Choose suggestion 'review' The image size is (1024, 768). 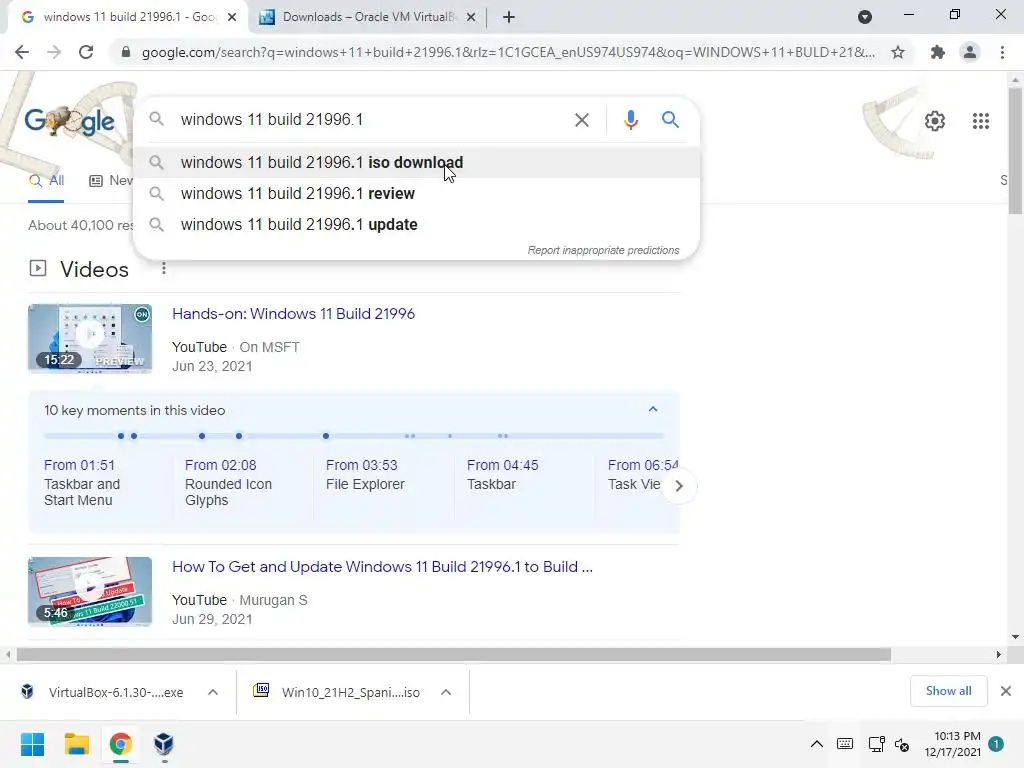coord(416,193)
